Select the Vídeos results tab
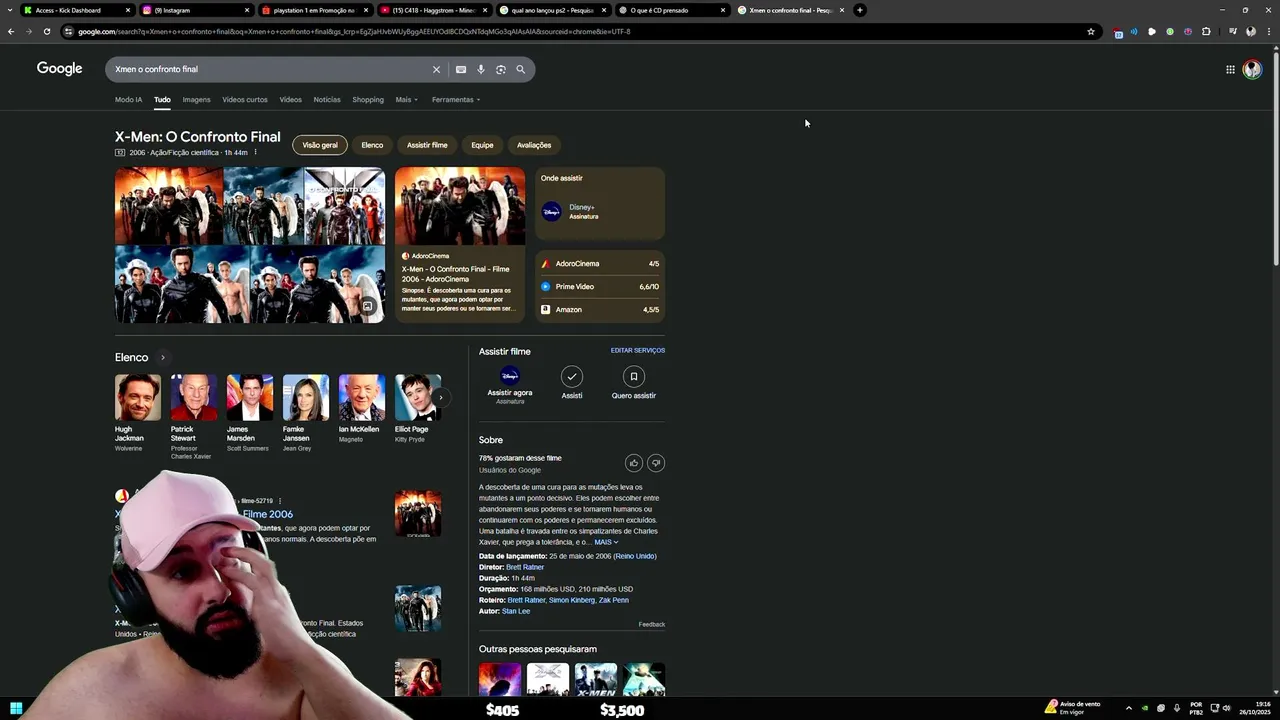 (291, 100)
